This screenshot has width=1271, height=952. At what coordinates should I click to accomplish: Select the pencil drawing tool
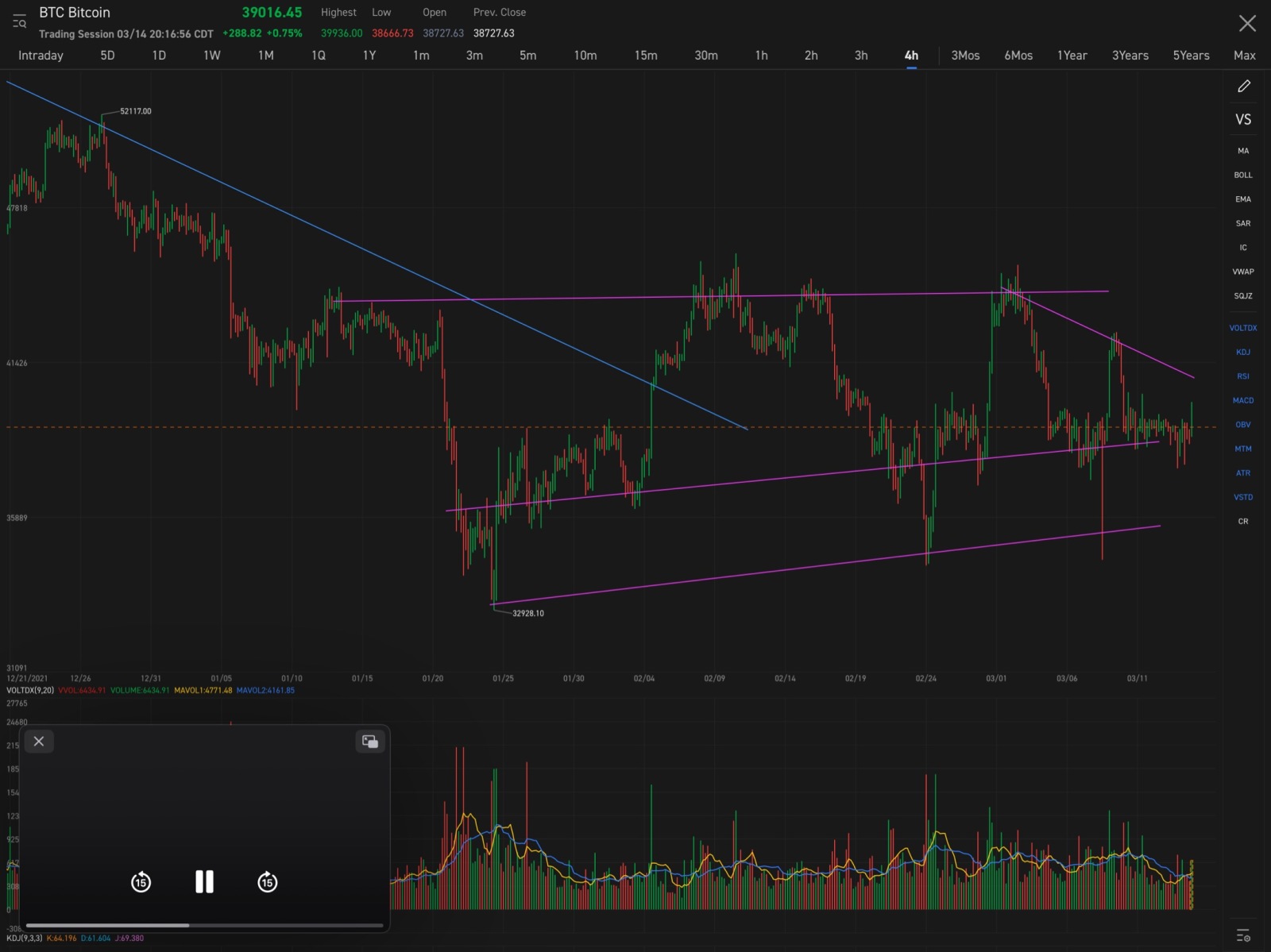[1244, 86]
